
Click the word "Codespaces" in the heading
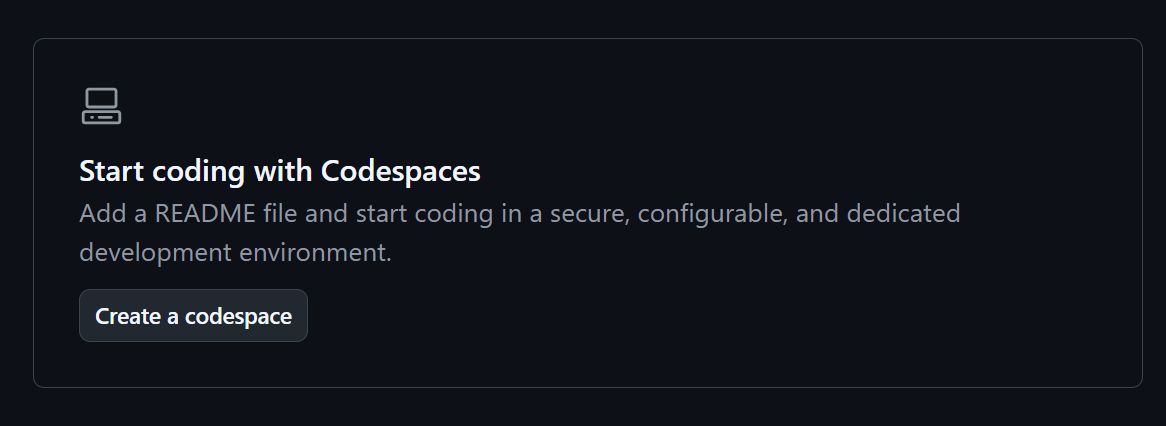point(401,171)
